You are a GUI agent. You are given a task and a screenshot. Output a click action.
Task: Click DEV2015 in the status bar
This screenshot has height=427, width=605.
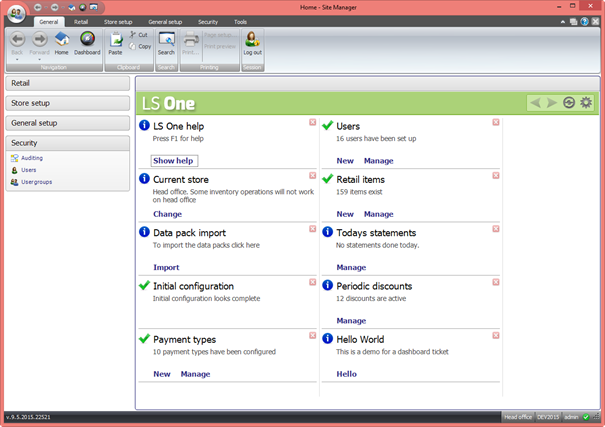(x=548, y=417)
